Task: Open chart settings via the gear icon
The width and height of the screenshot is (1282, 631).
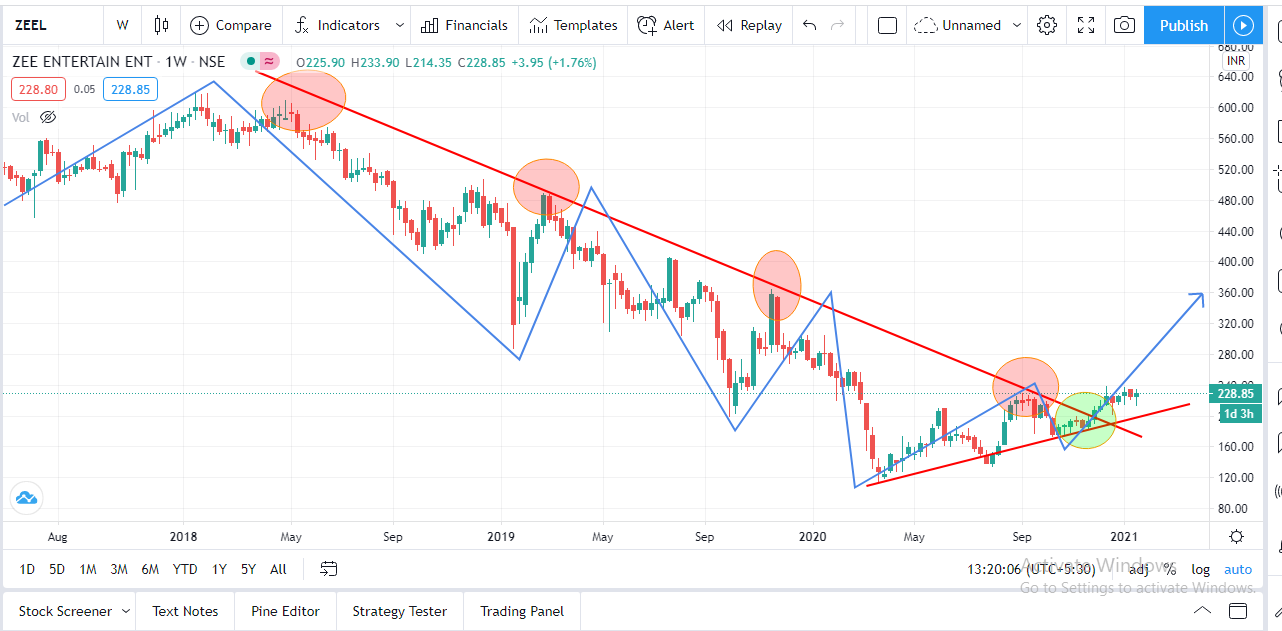Action: click(1046, 25)
